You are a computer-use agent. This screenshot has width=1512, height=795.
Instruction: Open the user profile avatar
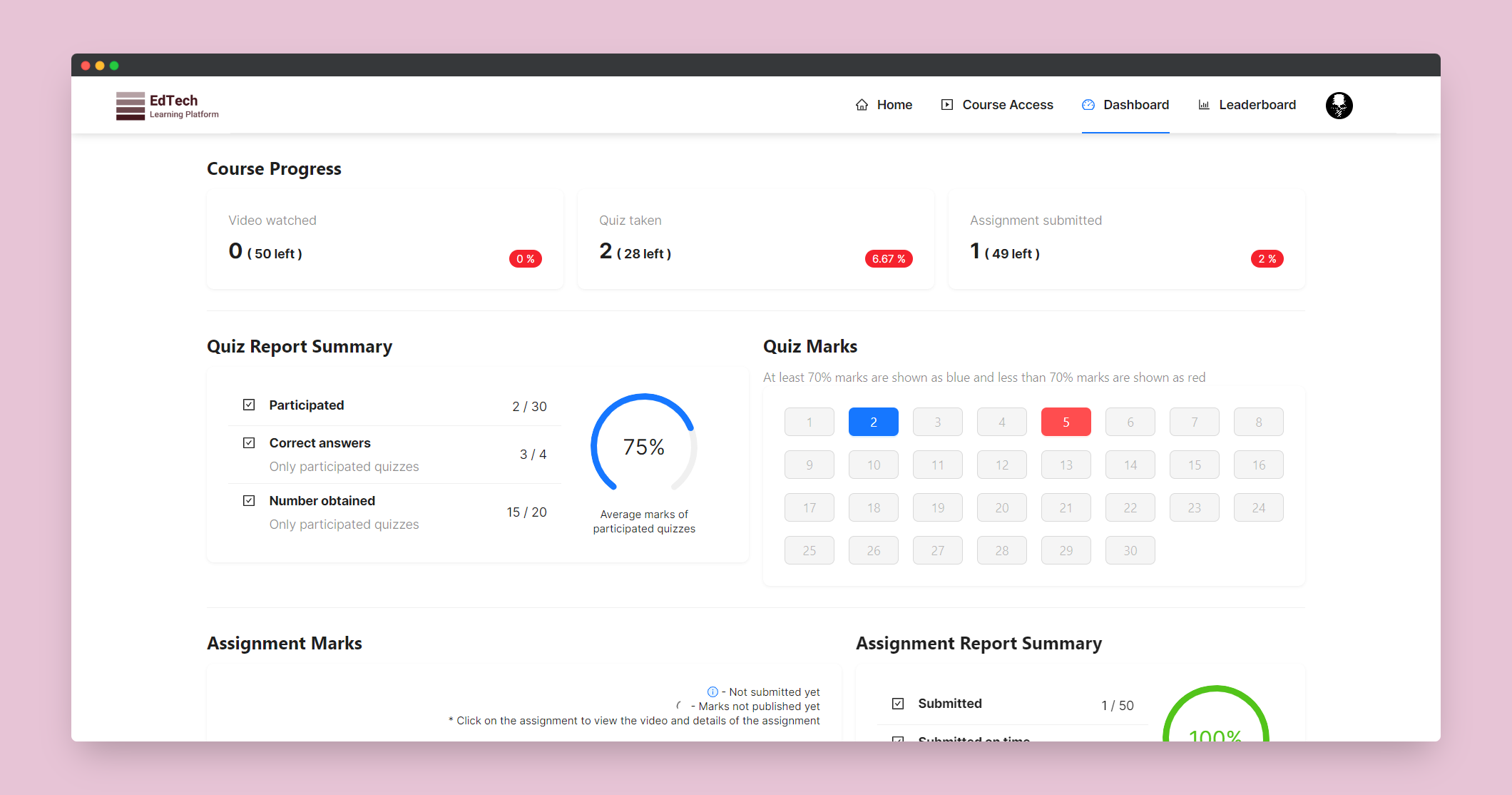[x=1339, y=106]
